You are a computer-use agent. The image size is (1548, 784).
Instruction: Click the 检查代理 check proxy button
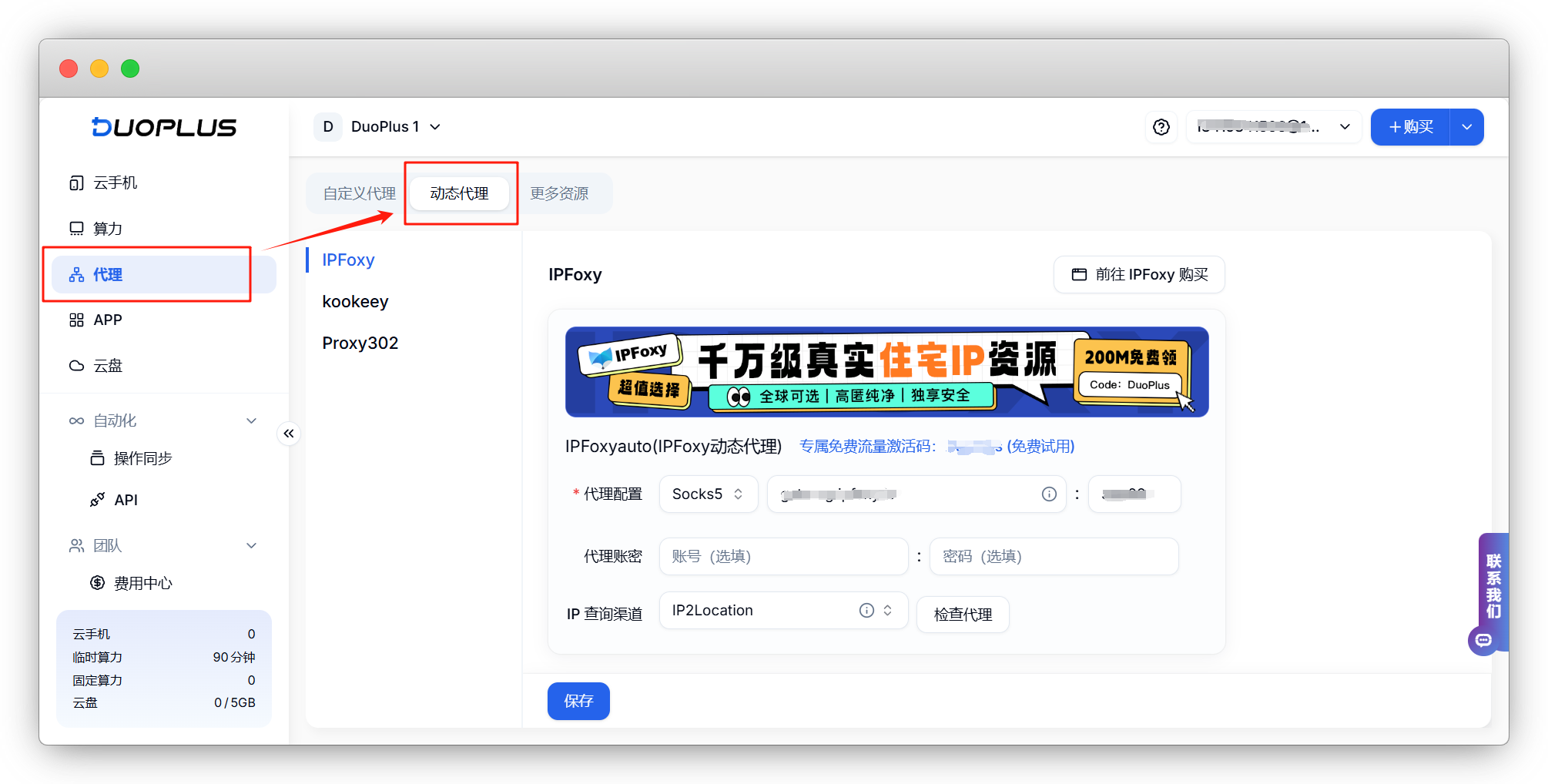(x=963, y=615)
